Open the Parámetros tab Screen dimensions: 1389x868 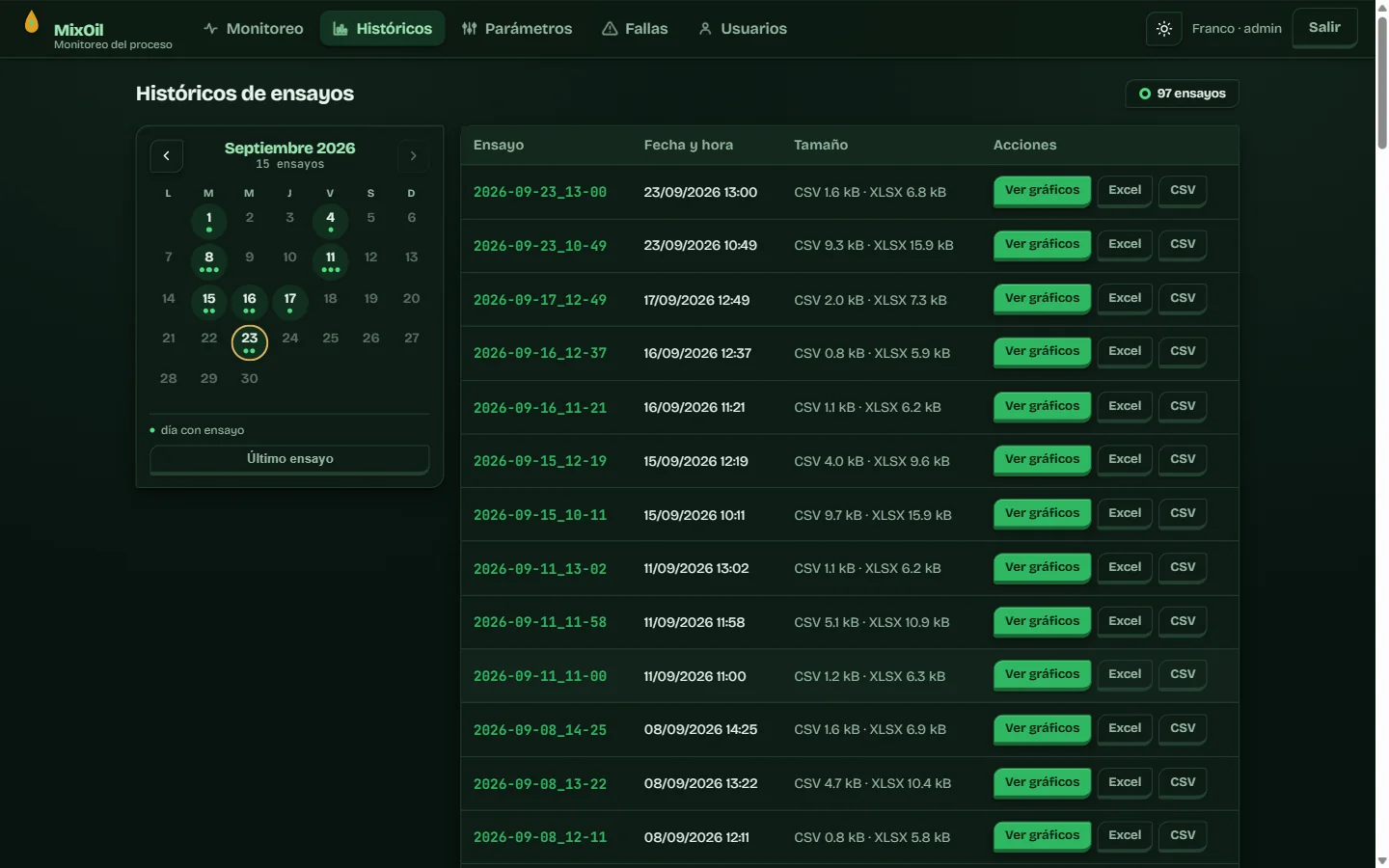coord(517,29)
